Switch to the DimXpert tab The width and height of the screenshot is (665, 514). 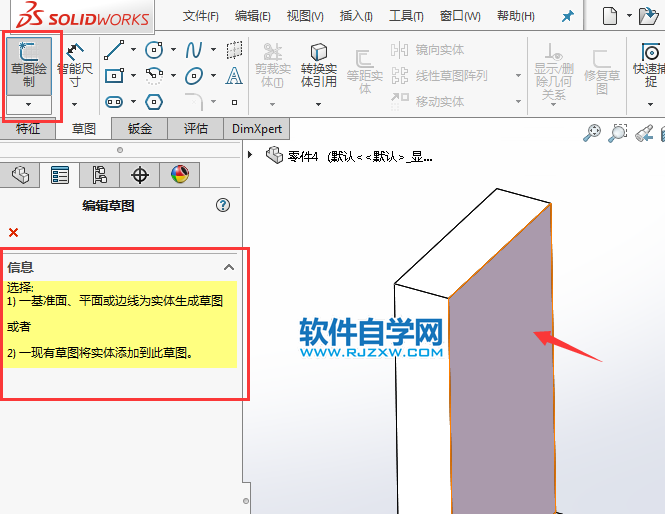coord(257,128)
